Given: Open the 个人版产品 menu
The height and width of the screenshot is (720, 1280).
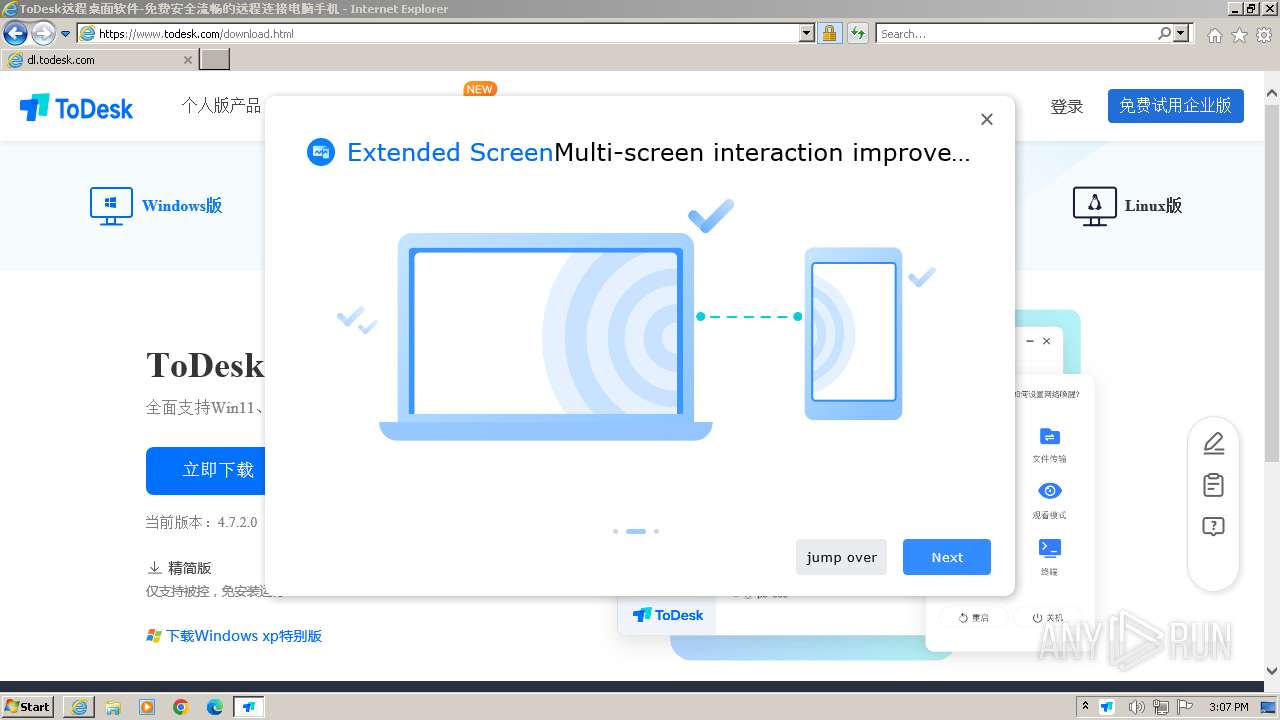Looking at the screenshot, I should pos(221,105).
